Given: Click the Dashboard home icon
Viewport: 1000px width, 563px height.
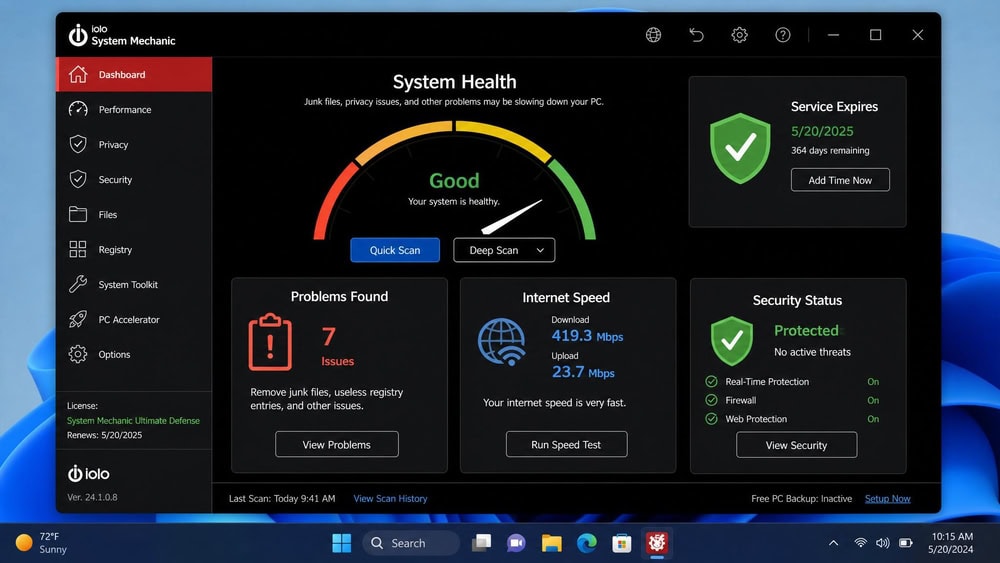Looking at the screenshot, I should 78,74.
